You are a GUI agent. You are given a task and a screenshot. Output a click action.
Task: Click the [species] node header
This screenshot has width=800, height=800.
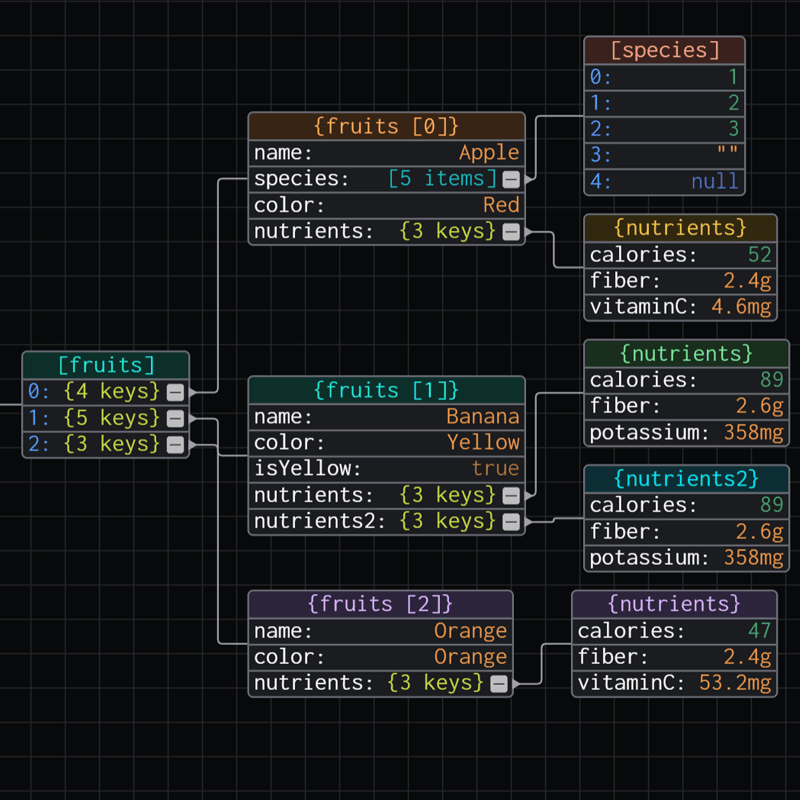pos(664,50)
